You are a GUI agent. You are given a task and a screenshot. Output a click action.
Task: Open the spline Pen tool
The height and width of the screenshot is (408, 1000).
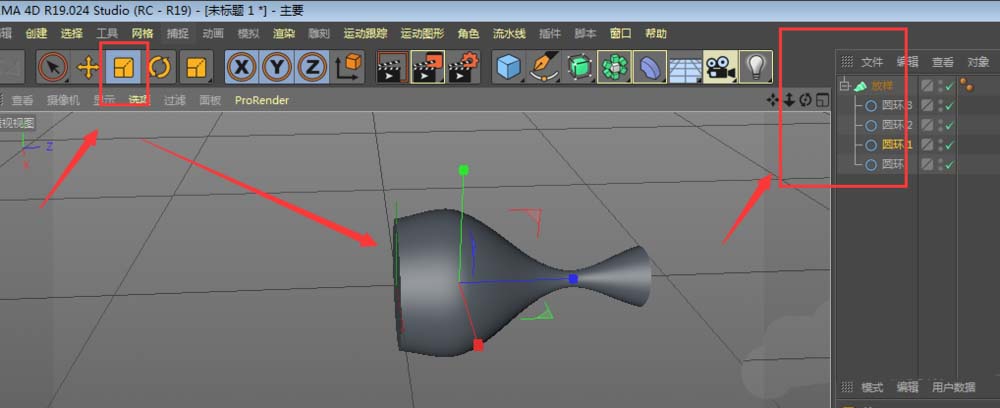[545, 67]
